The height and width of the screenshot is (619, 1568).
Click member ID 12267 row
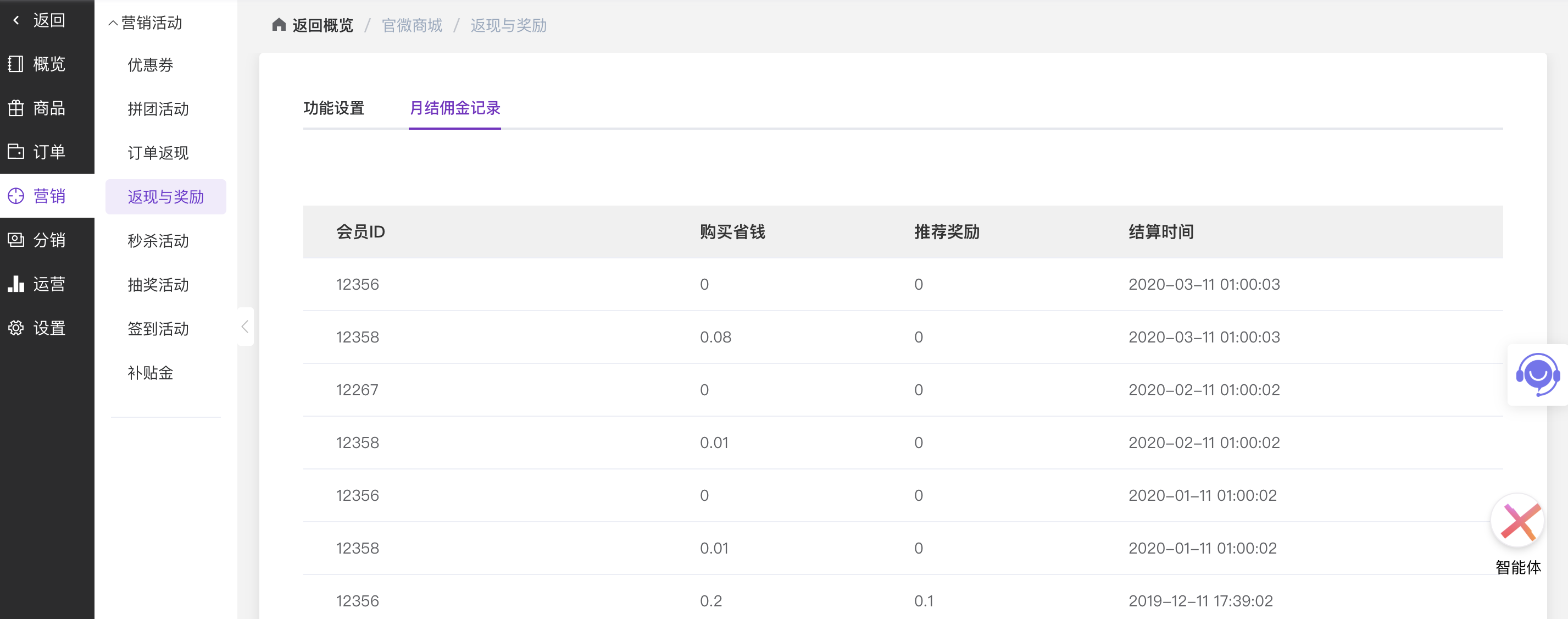pos(357,390)
